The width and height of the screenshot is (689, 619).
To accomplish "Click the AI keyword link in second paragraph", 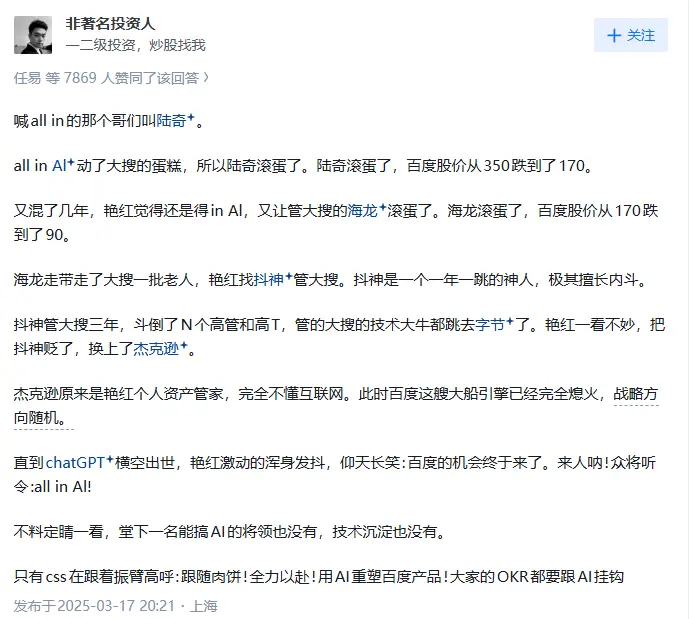I will pyautogui.click(x=59, y=166).
